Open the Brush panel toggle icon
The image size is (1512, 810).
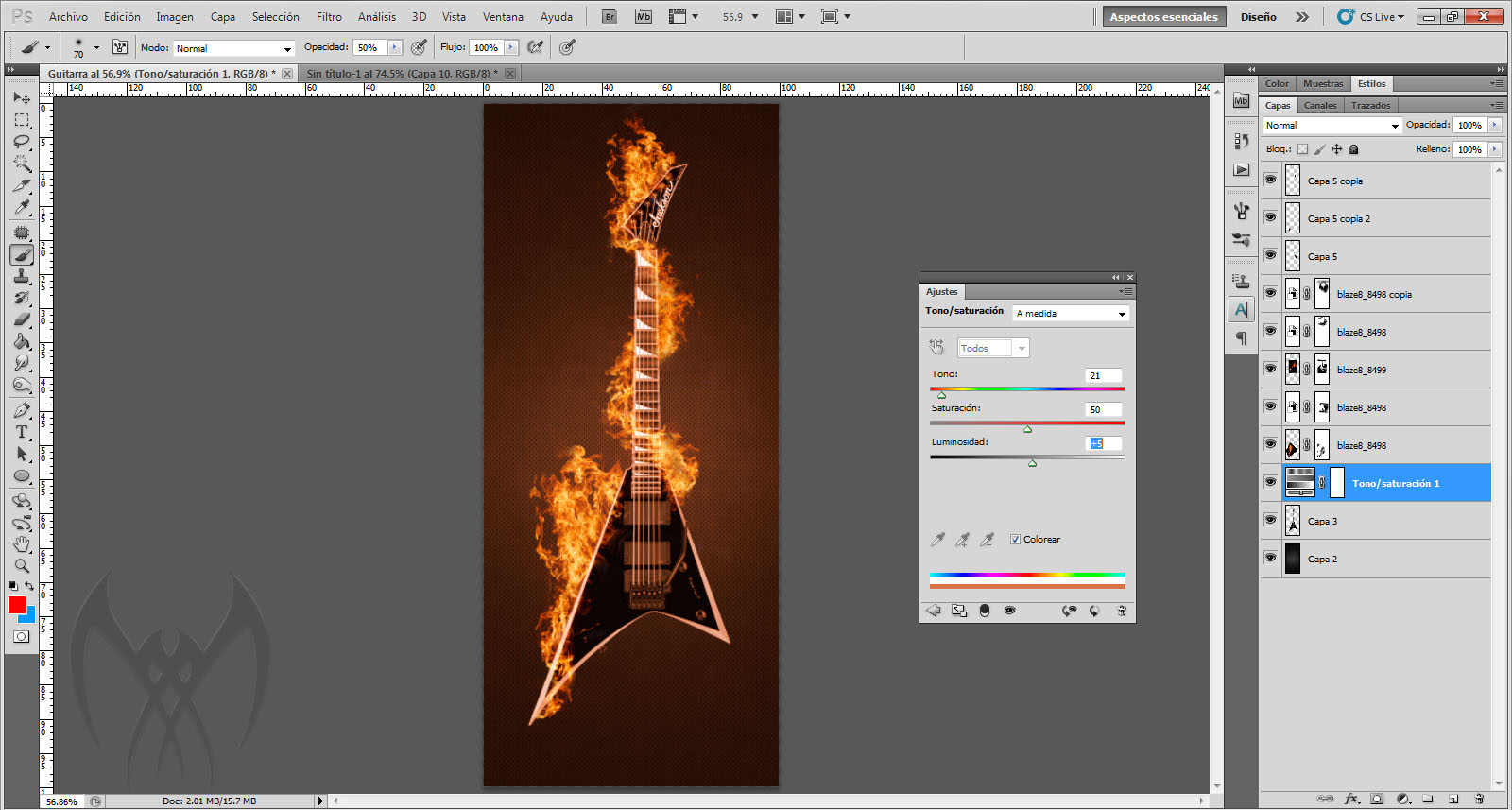click(120, 47)
